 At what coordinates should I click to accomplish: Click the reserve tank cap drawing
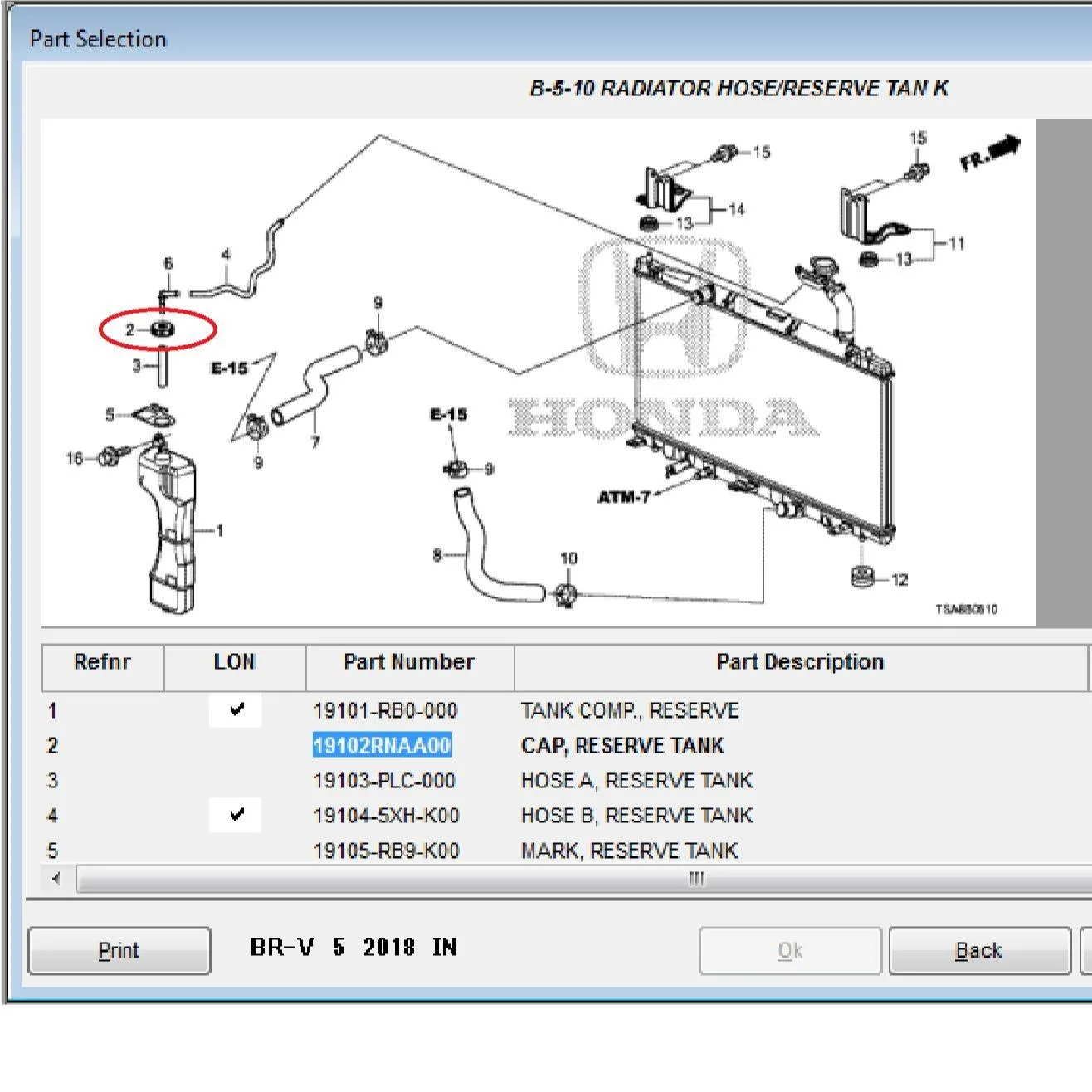tap(162, 329)
